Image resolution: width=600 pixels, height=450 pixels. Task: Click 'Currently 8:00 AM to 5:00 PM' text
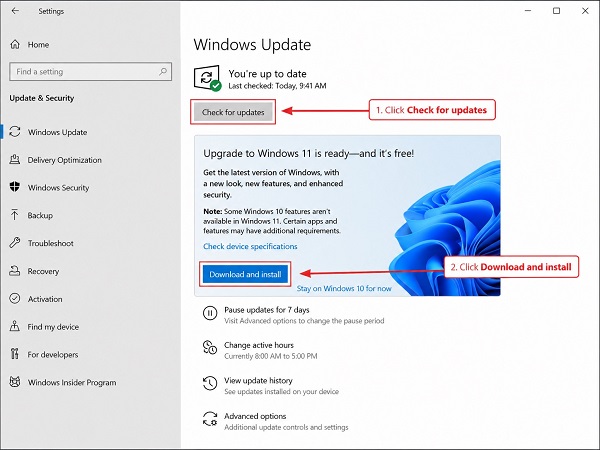(271, 356)
